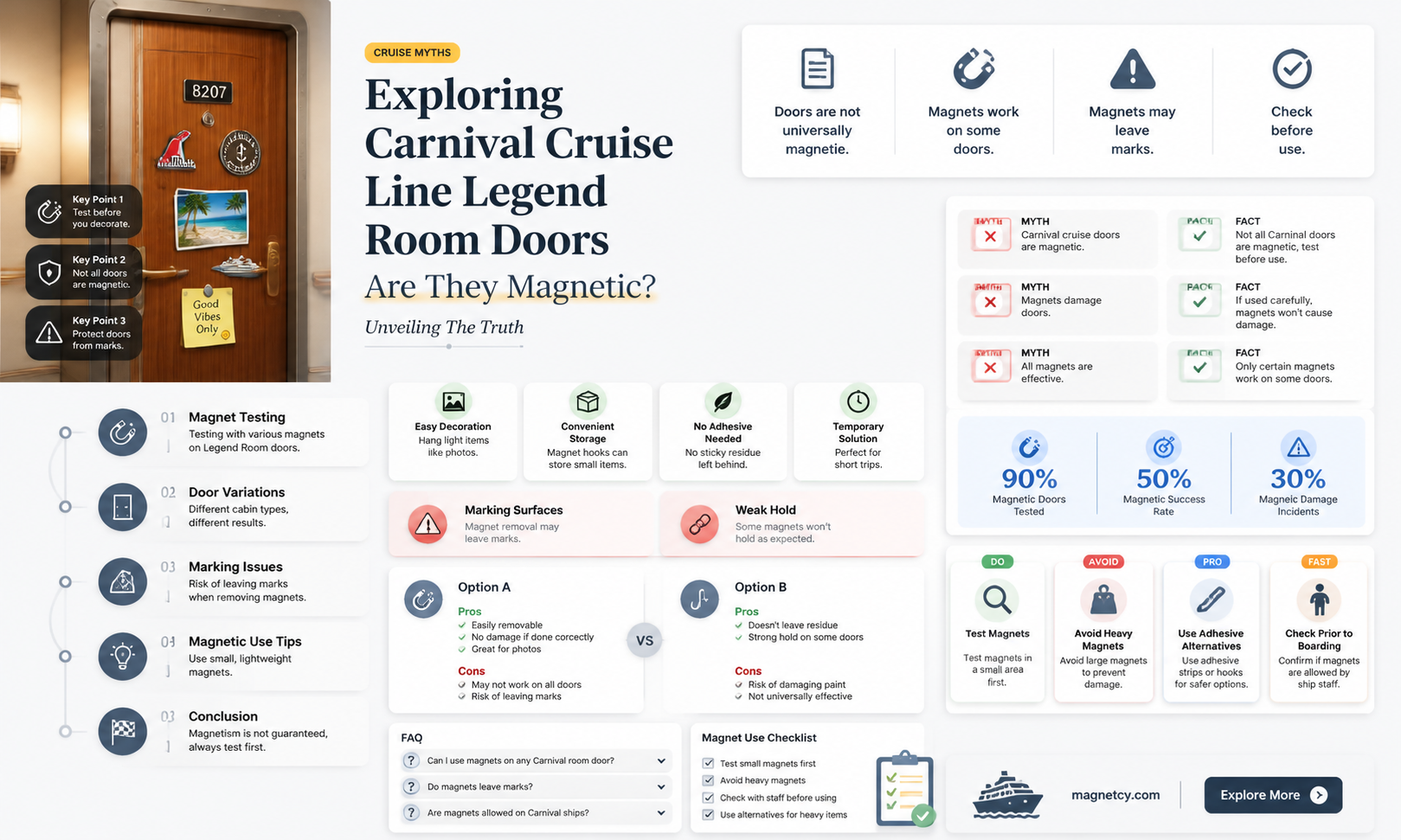Click the 'Are They Magnetic?' subtitle
Image resolution: width=1401 pixels, height=840 pixels.
[x=510, y=286]
